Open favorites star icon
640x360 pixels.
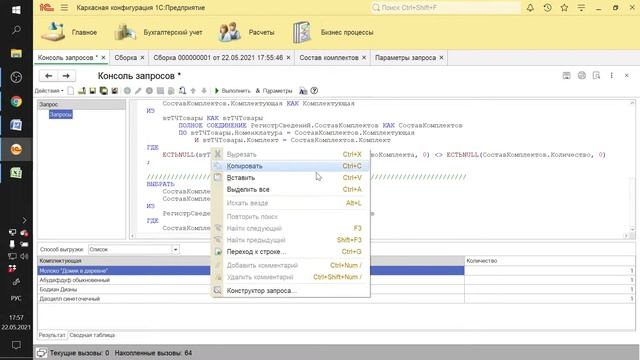564,8
